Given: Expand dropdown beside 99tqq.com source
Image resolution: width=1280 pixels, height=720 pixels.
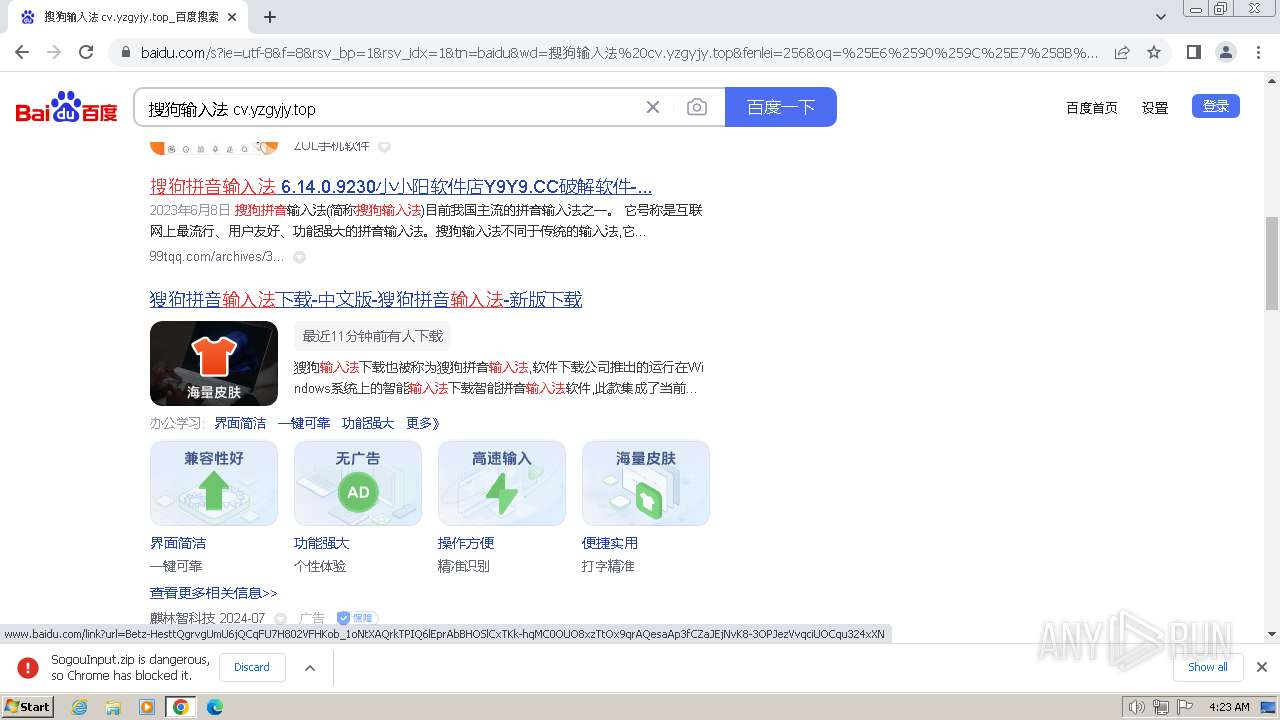Looking at the screenshot, I should [x=300, y=257].
